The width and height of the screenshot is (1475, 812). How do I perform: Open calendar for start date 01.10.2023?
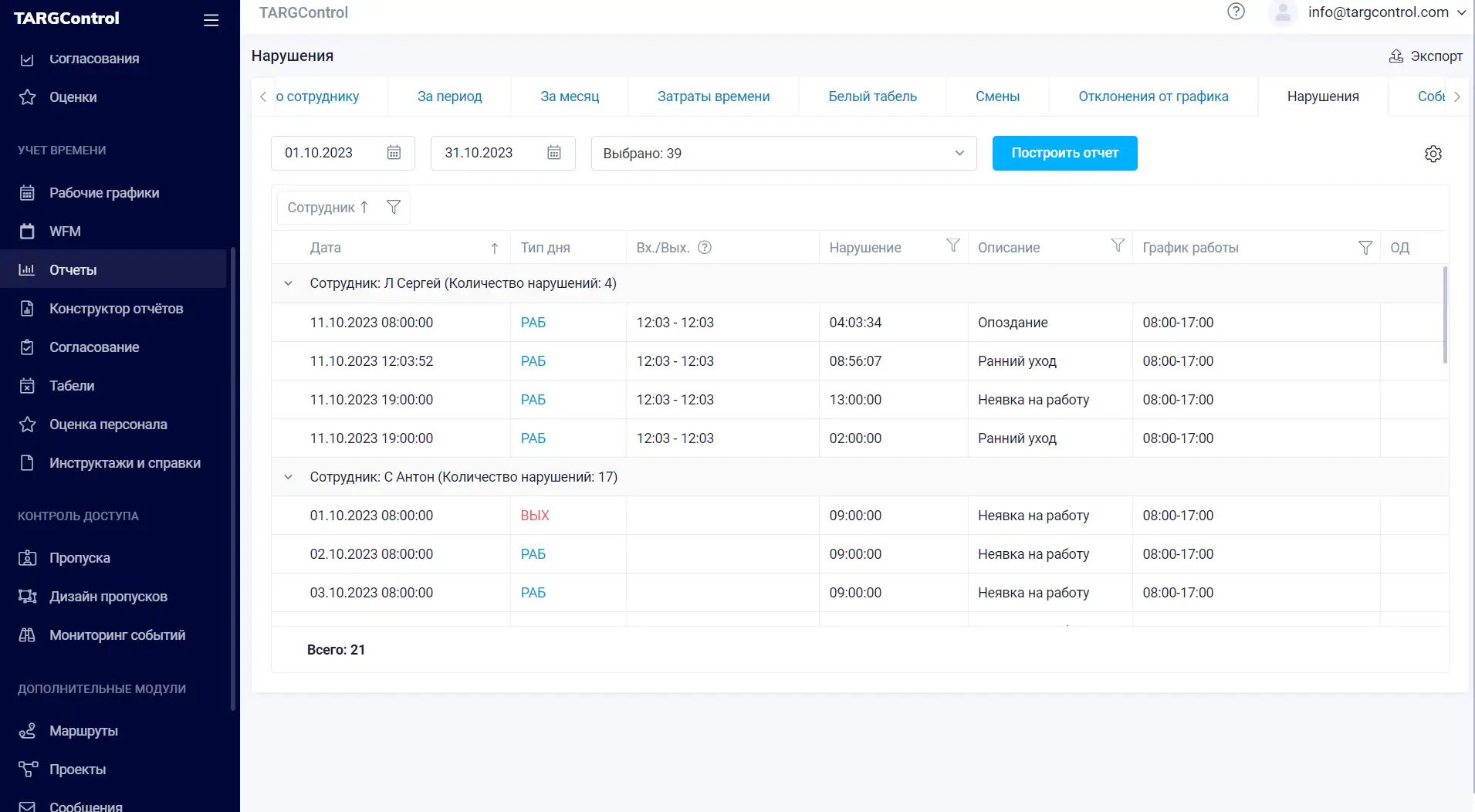pos(394,153)
